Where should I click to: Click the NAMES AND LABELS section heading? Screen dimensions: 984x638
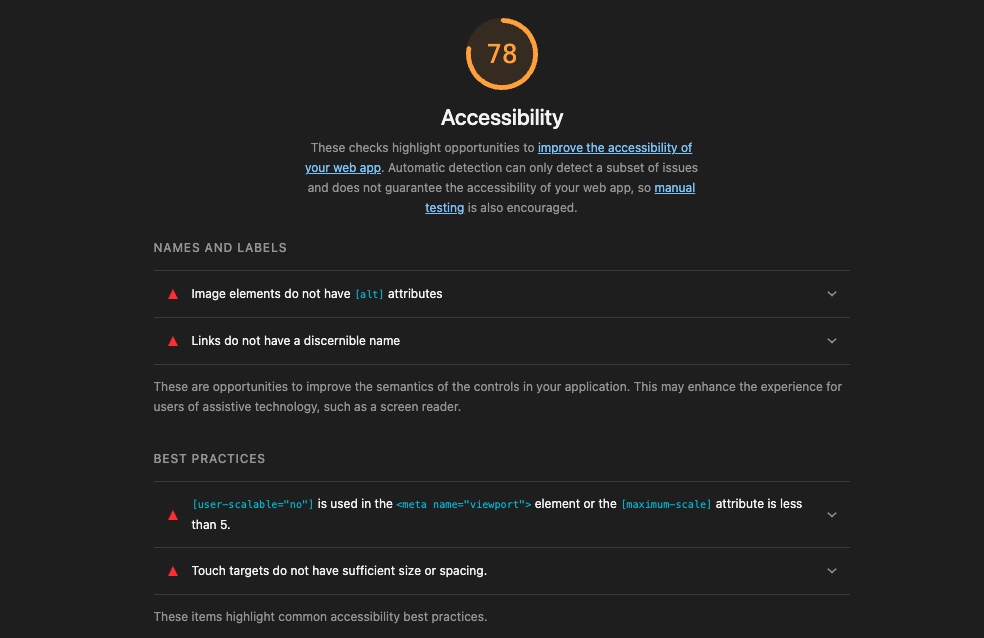click(x=220, y=247)
